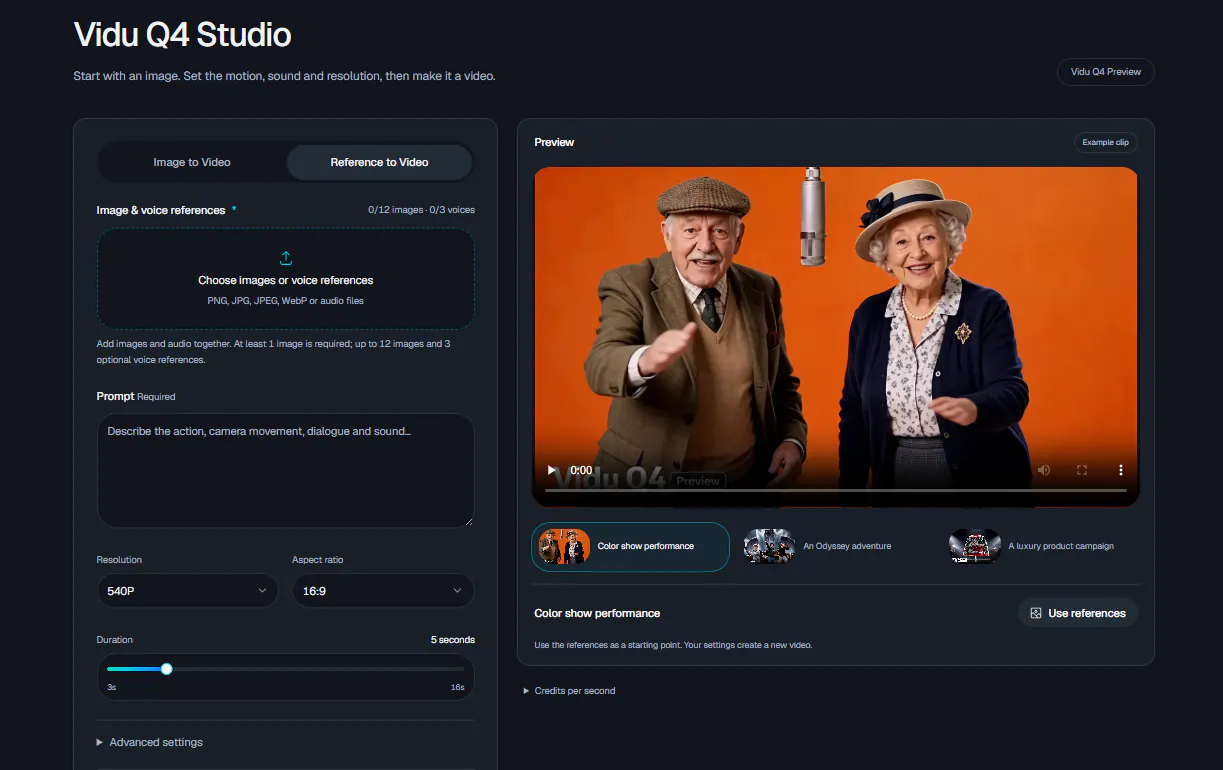Click the 5 seconds duration value
This screenshot has height=770, width=1223.
(x=453, y=640)
